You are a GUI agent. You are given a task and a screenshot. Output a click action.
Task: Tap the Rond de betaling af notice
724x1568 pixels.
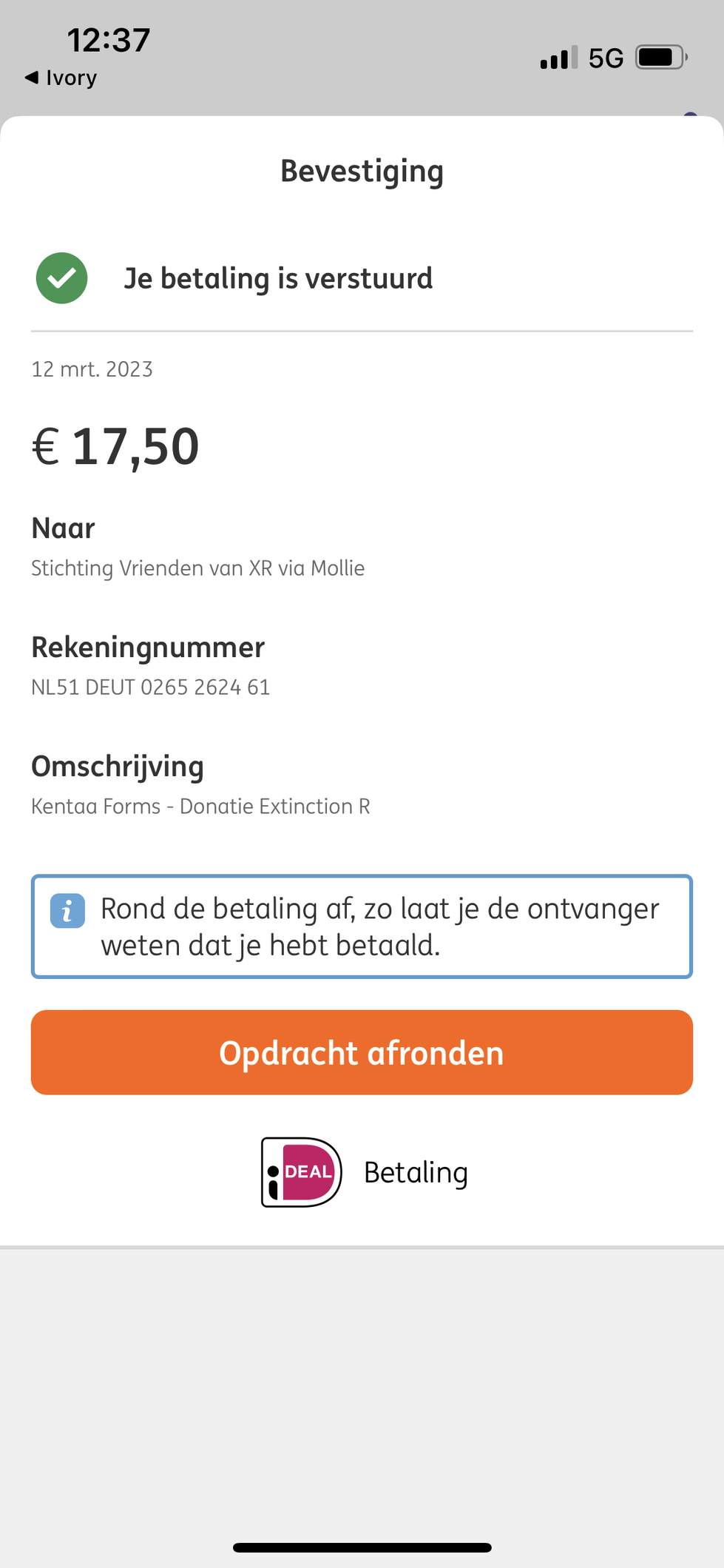[x=379, y=926]
